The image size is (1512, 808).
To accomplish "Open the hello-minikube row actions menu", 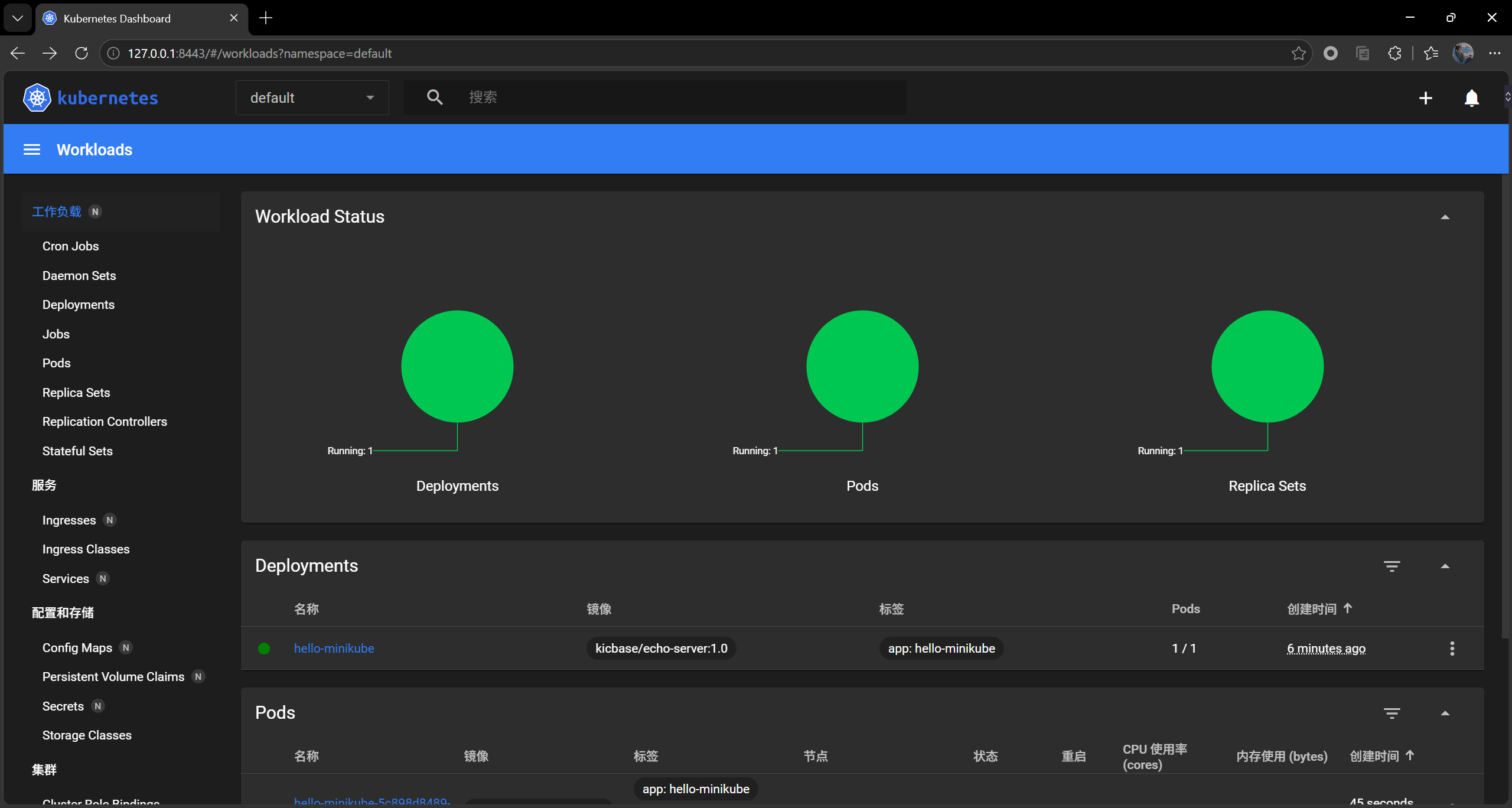I will click(1452, 649).
